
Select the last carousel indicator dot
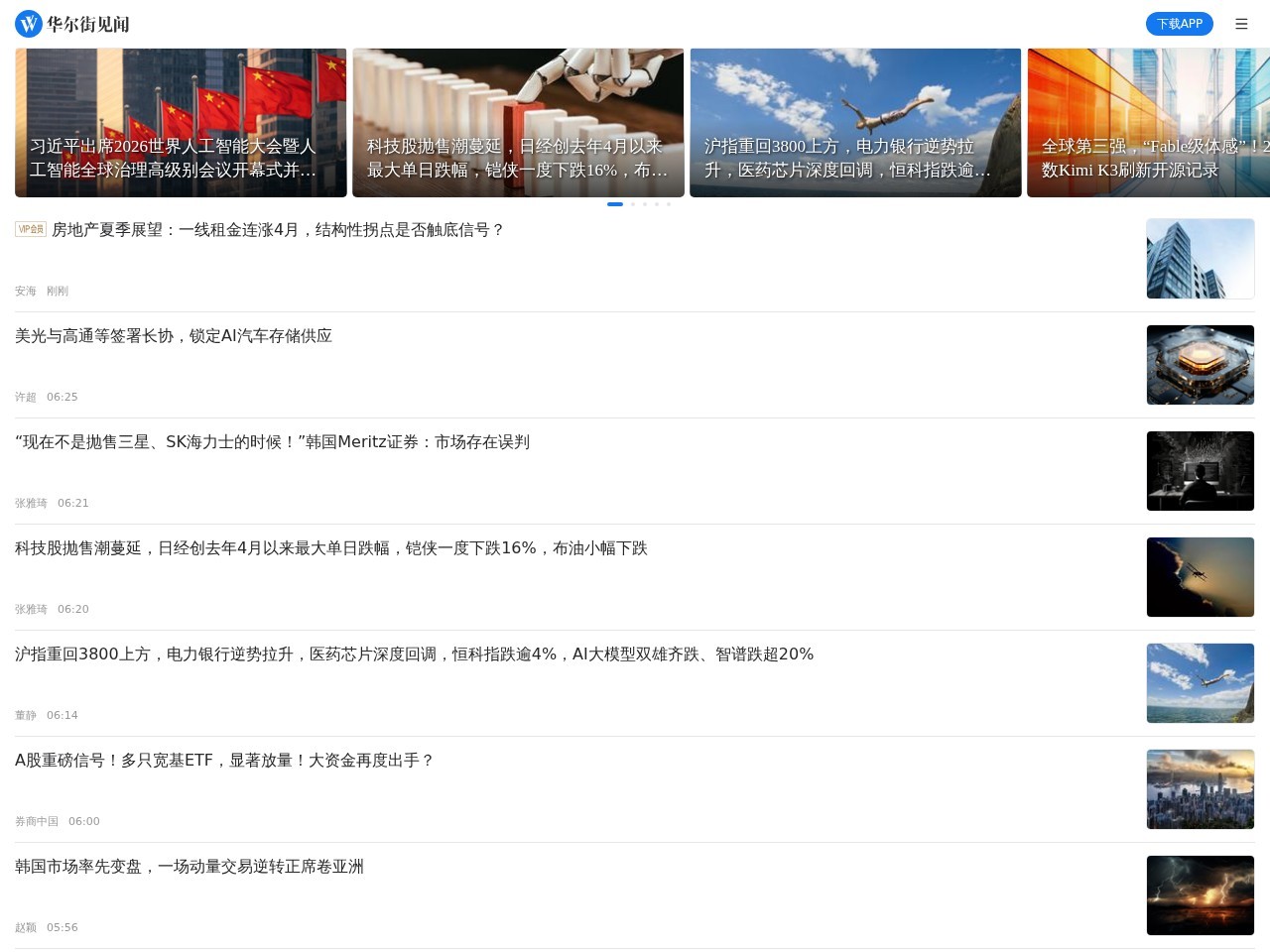pos(669,204)
